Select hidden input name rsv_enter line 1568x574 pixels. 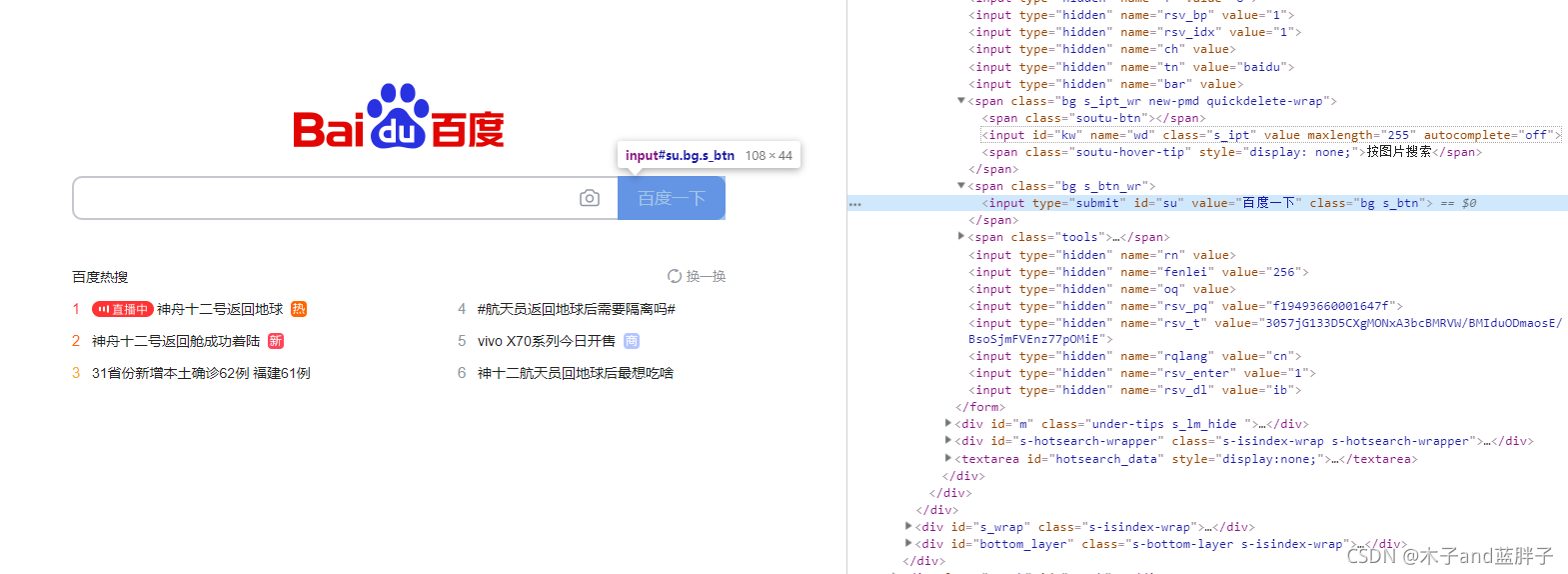(x=1142, y=373)
